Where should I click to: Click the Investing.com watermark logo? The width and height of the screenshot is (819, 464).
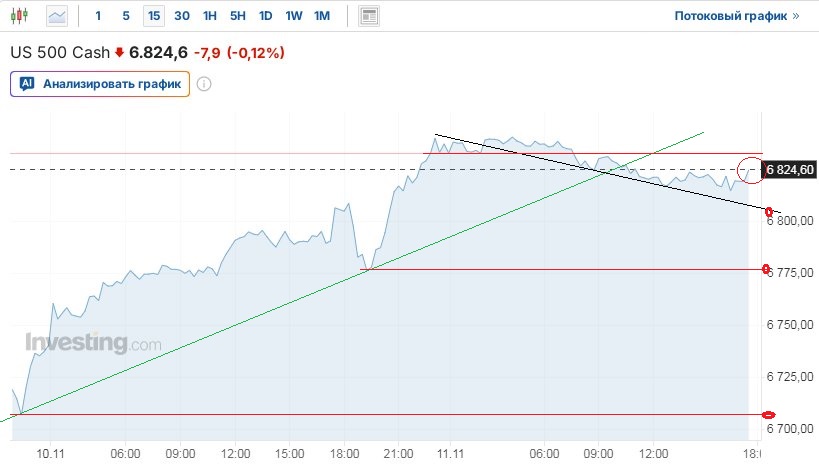(x=93, y=343)
